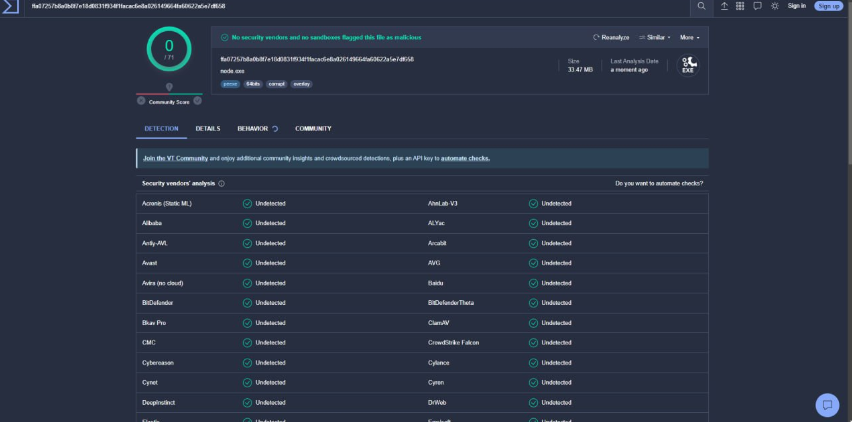Image resolution: width=852 pixels, height=422 pixels.
Task: Click the Arcabit undetected check icon
Action: [x=534, y=243]
